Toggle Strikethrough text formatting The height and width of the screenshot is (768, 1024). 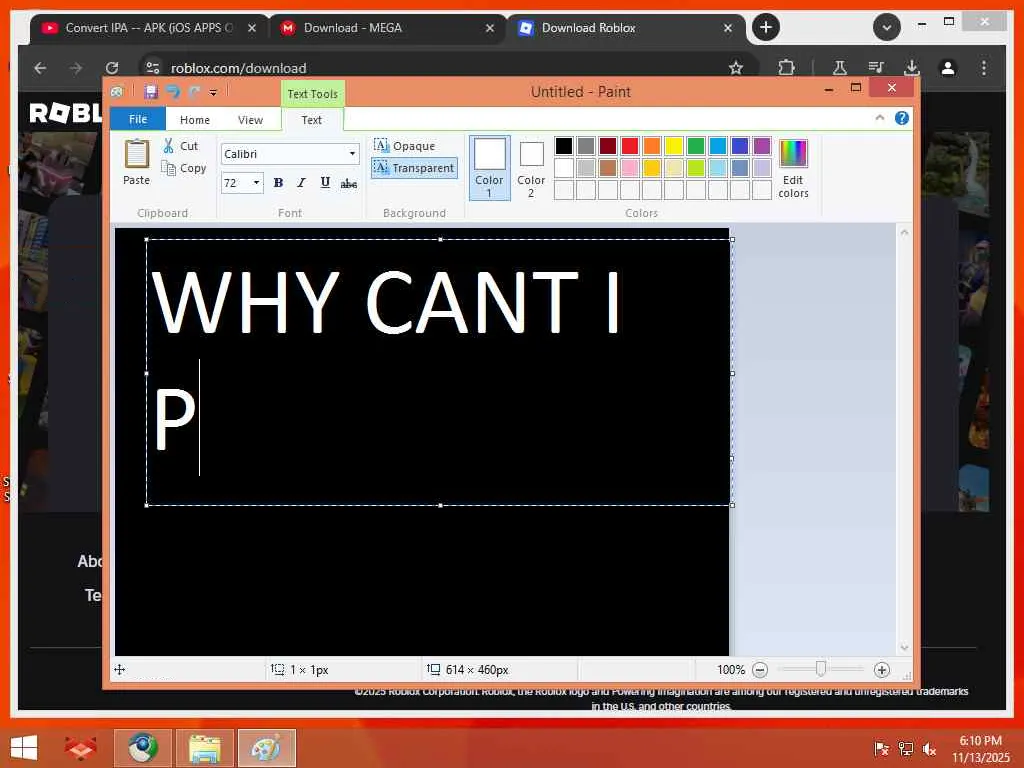[x=349, y=184]
